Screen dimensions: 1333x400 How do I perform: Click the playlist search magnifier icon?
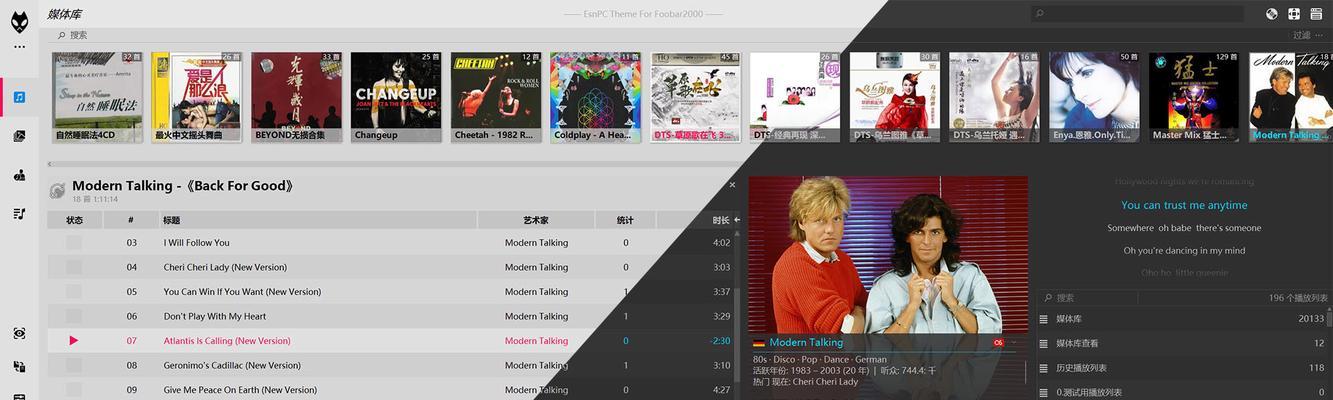point(1046,298)
